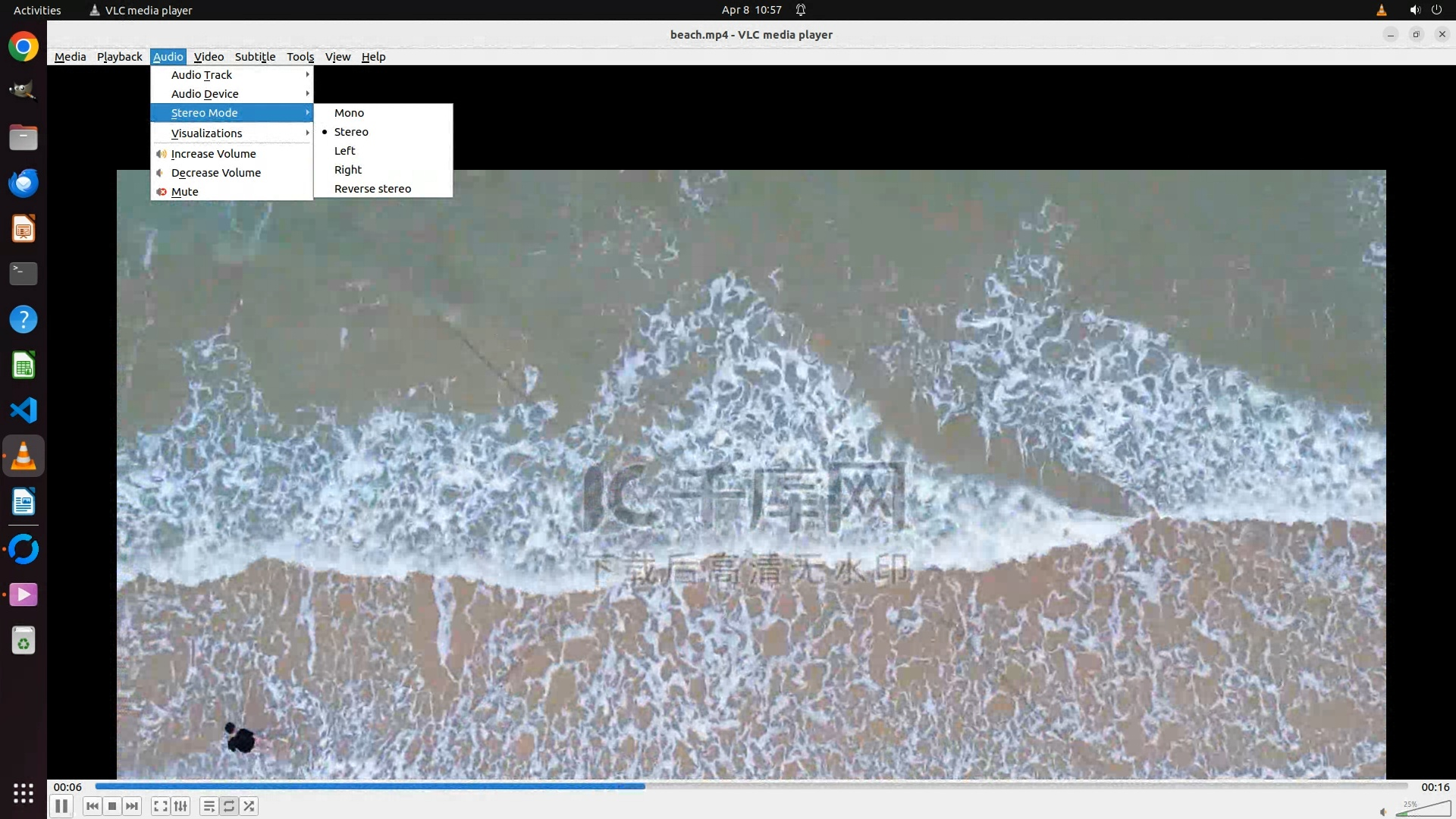Click Increase Volume entry
Viewport: 1456px width, 819px height.
click(x=213, y=154)
